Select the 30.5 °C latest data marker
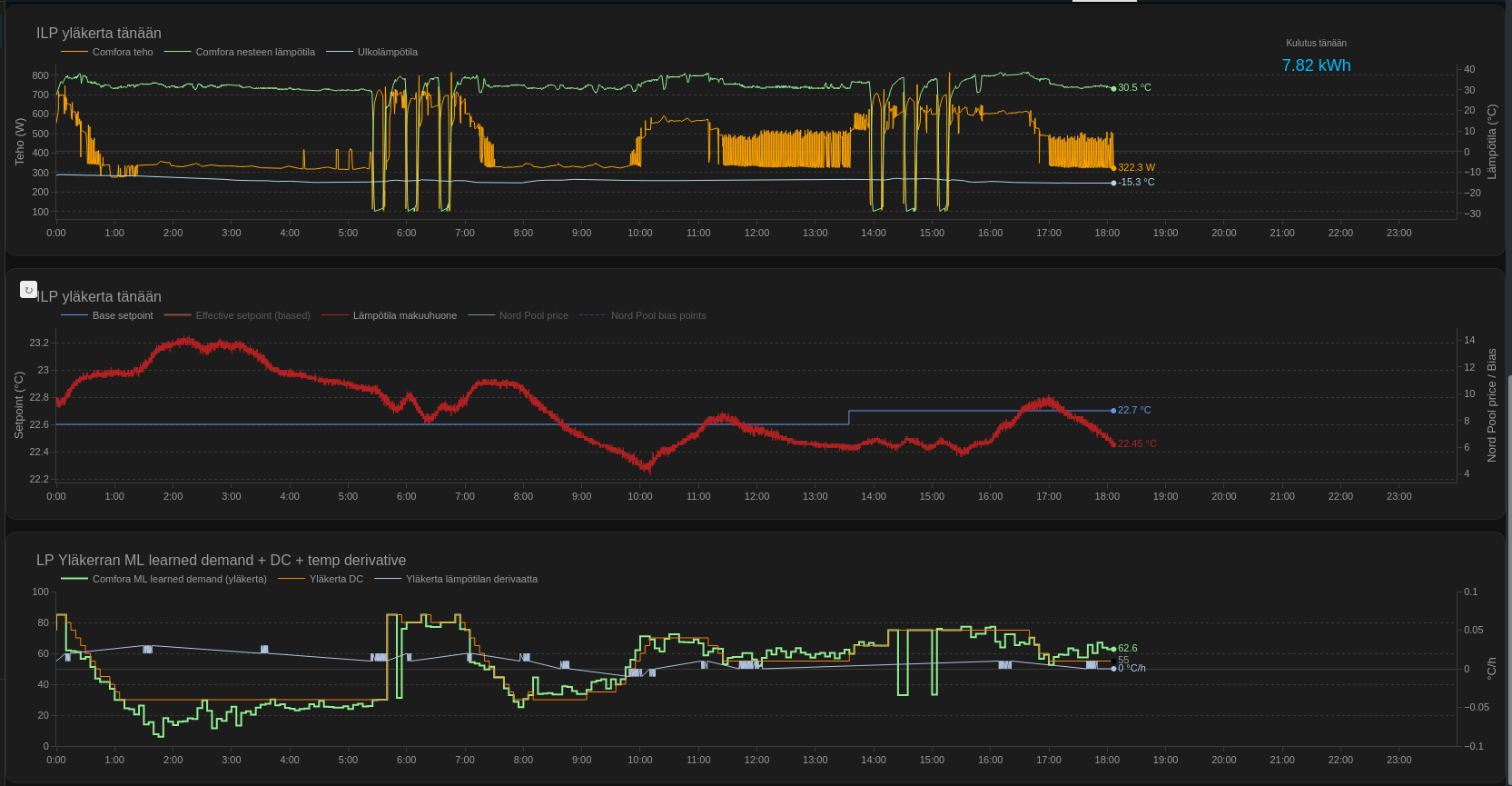 1114,88
